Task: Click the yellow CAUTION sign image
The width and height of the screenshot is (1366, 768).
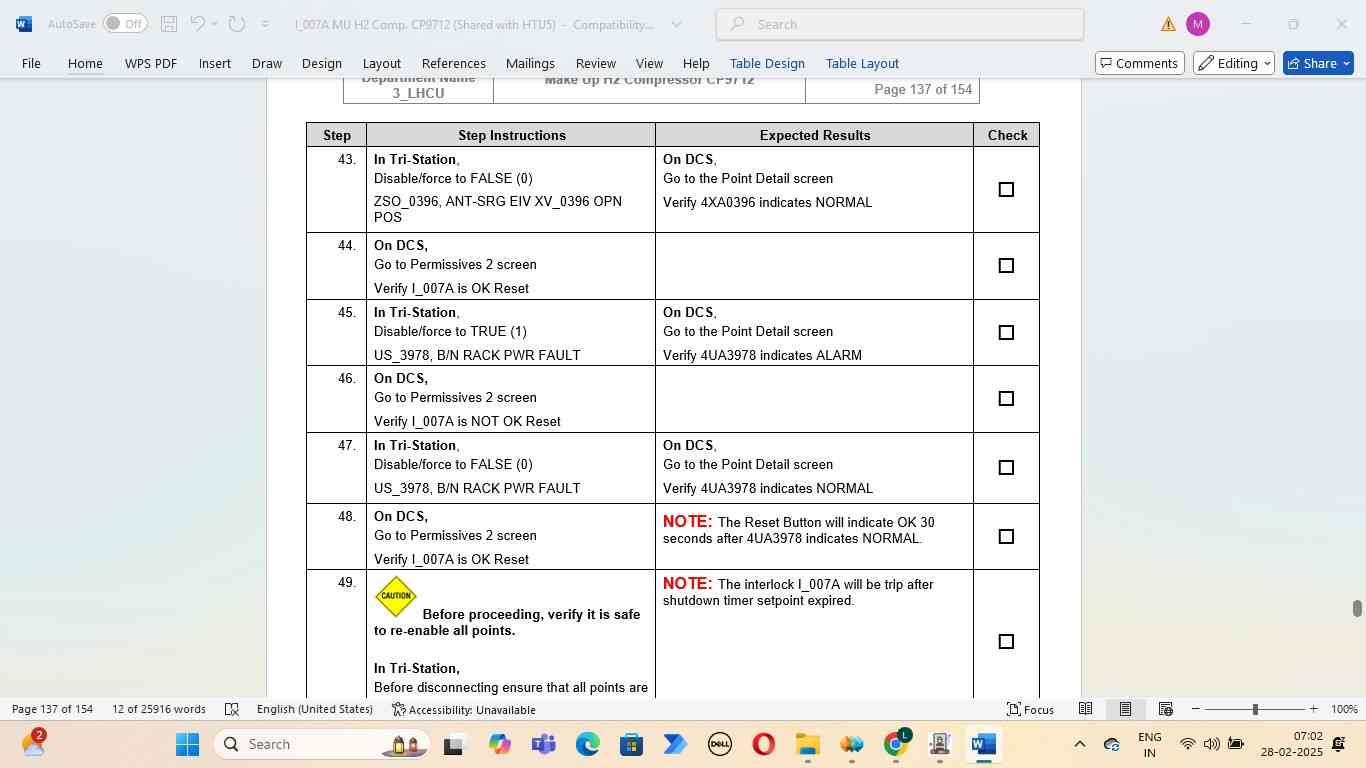Action: [396, 596]
